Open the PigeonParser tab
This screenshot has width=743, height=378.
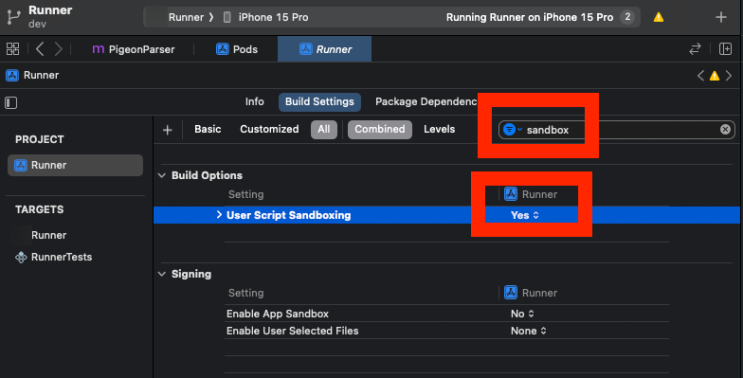pos(133,49)
